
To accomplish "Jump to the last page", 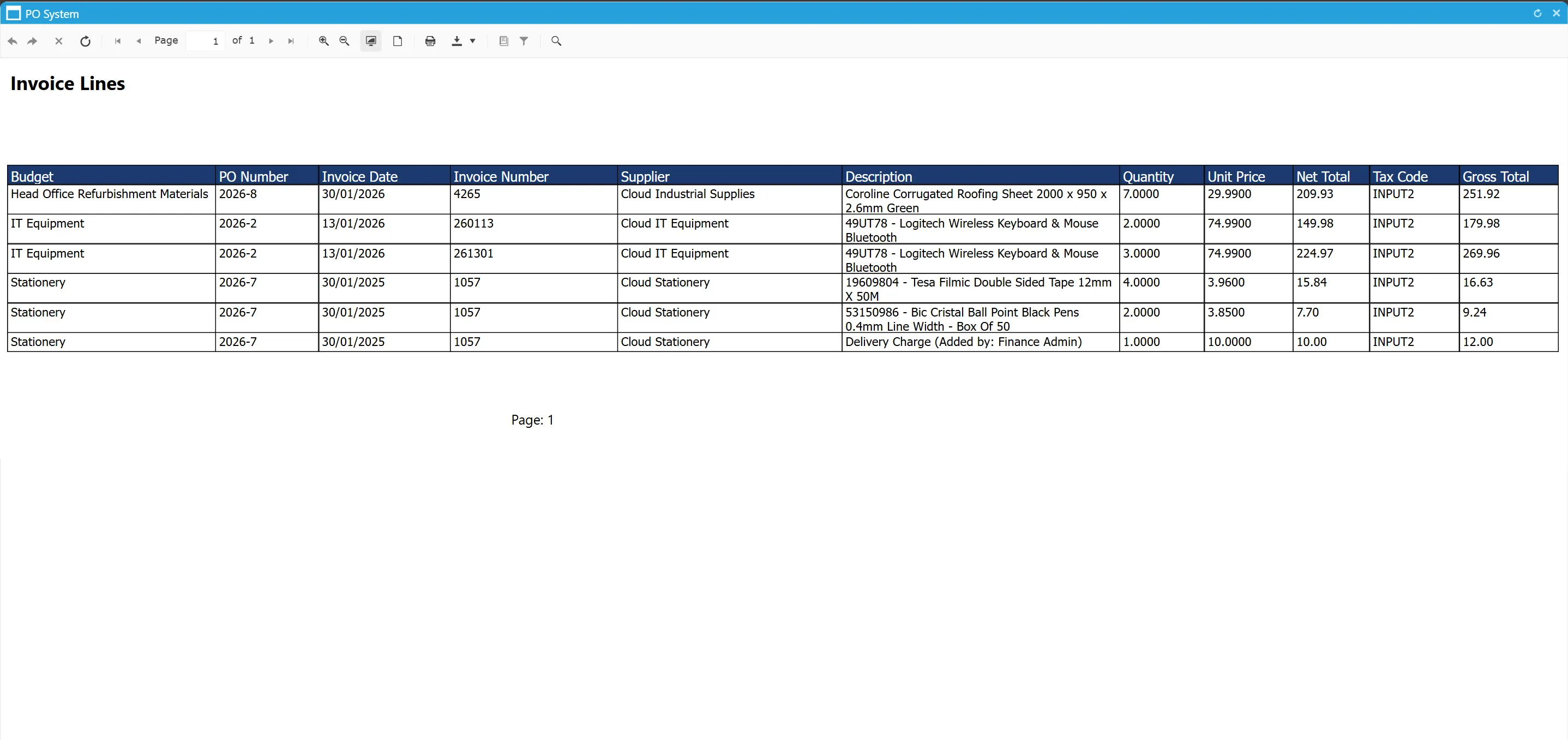I will [291, 41].
